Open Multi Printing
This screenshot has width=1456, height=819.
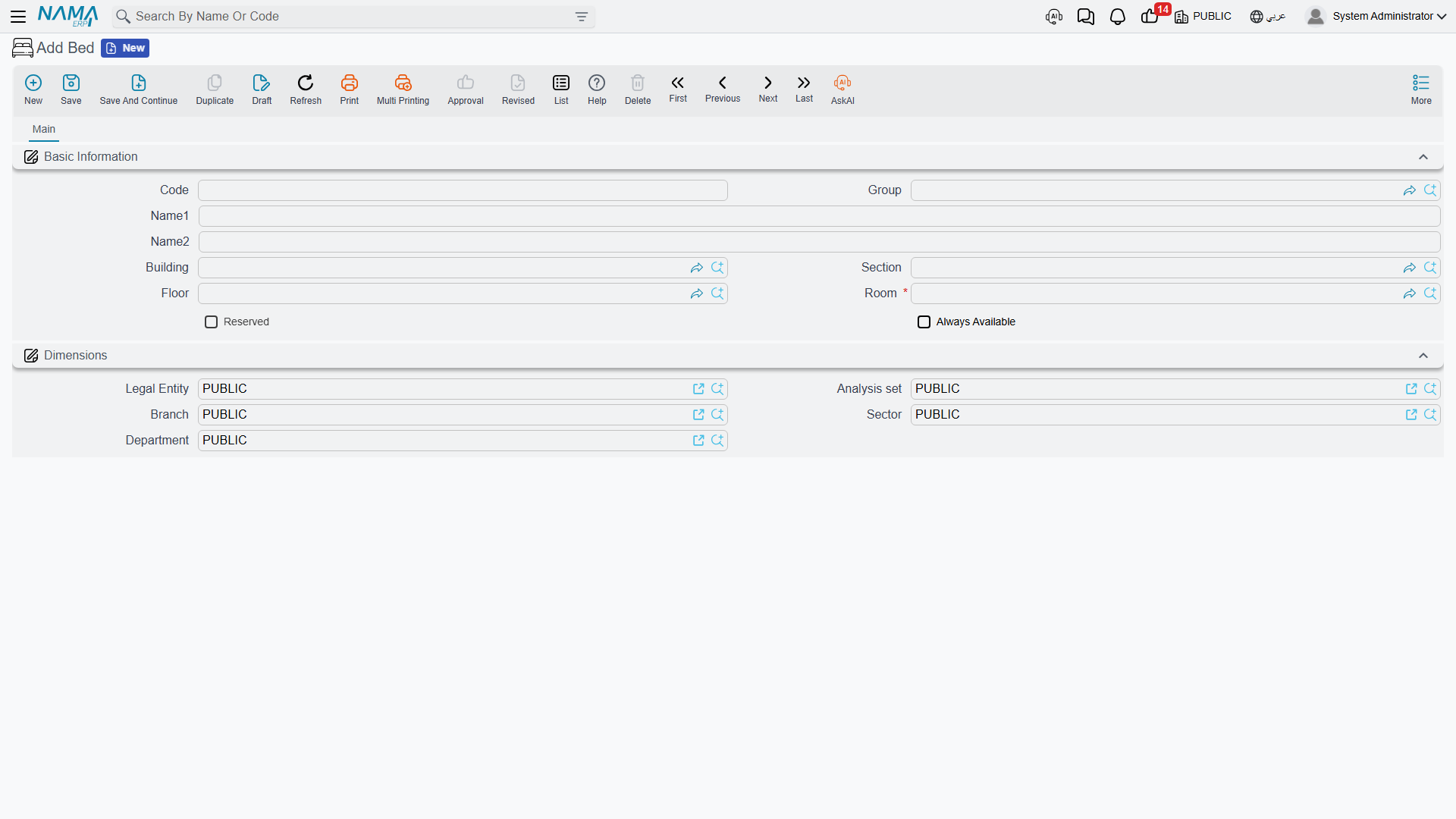click(x=403, y=89)
